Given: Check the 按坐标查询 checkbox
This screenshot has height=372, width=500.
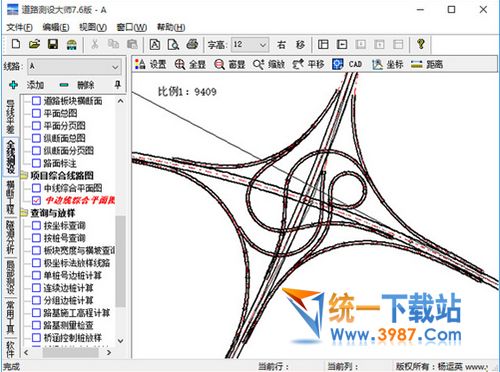Looking at the screenshot, I should 36,225.
